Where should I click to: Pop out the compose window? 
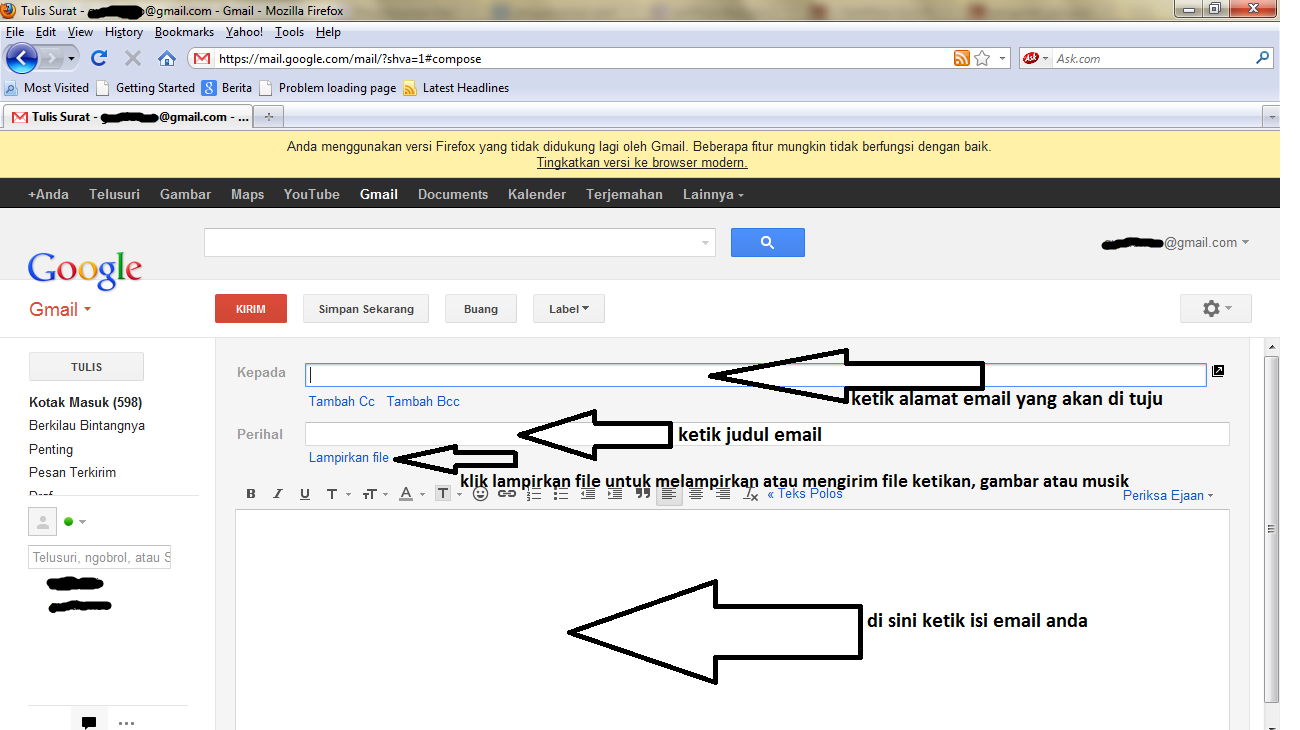click(1218, 372)
